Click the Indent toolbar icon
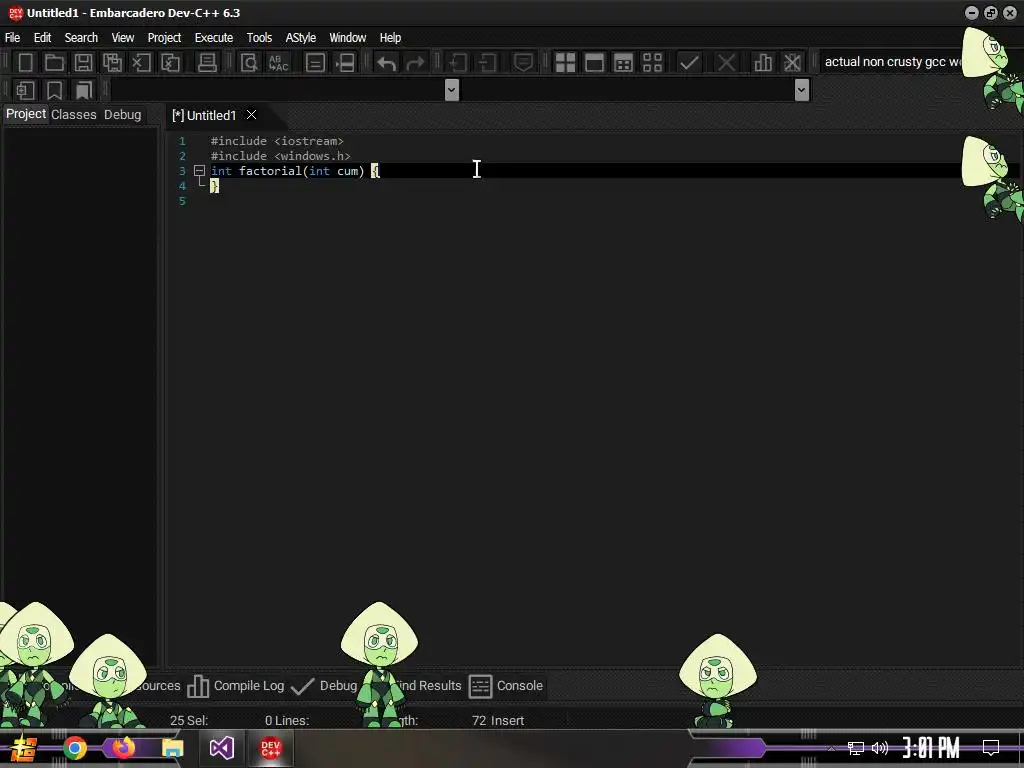This screenshot has height=768, width=1024. point(458,63)
